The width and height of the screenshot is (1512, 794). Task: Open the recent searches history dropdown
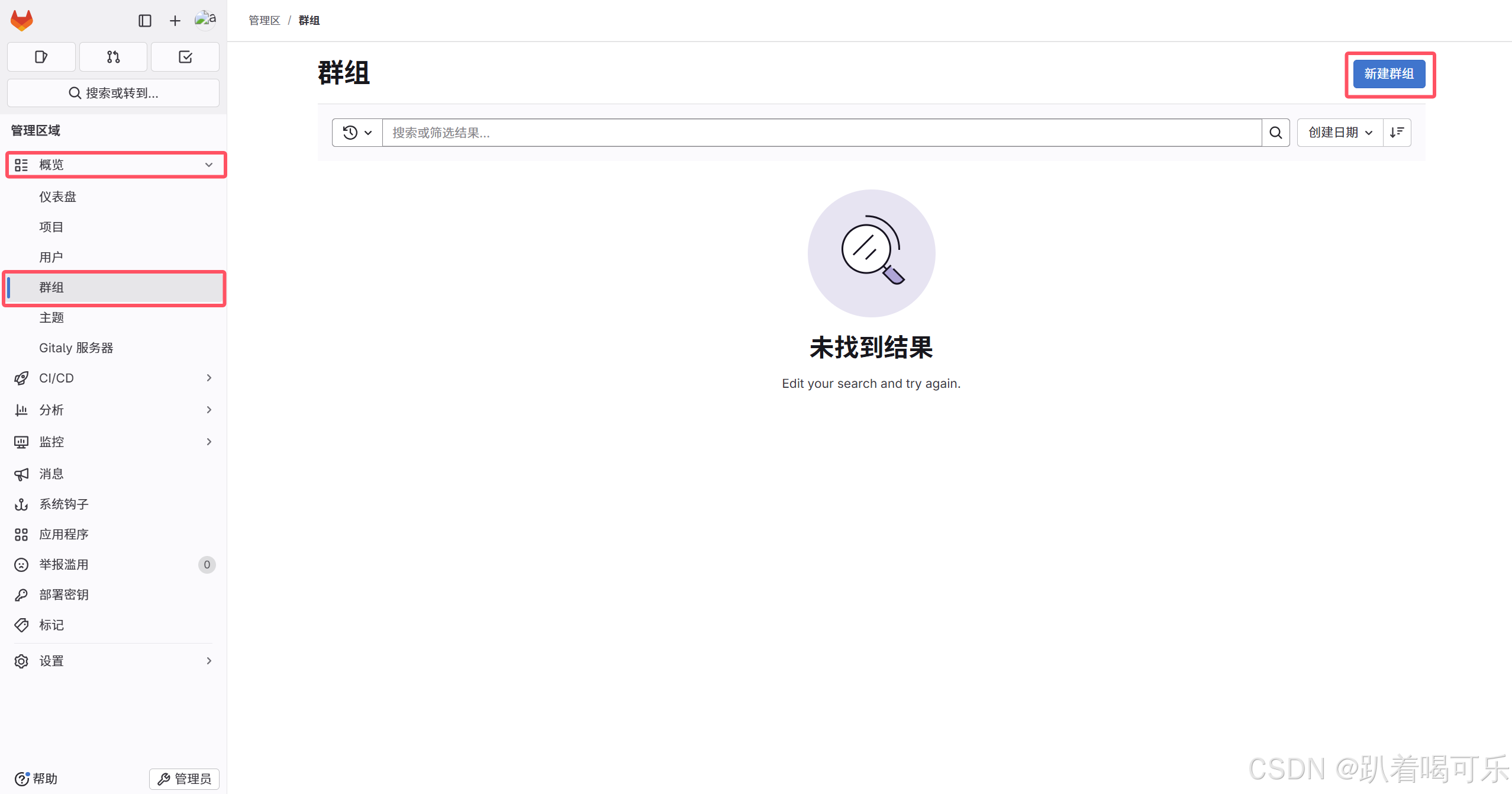[x=357, y=133]
